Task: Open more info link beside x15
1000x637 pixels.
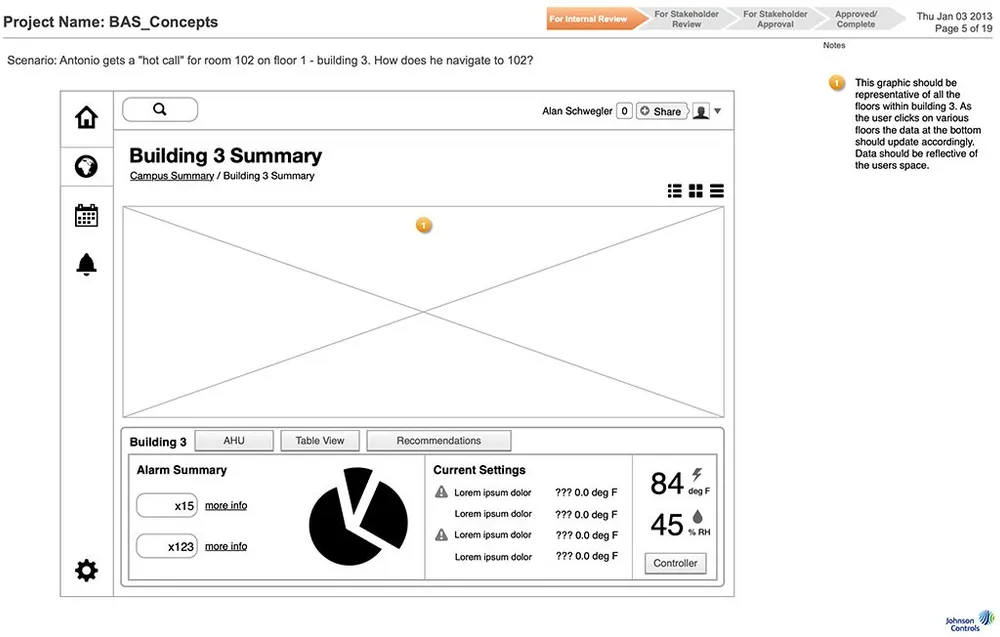Action: [x=226, y=506]
